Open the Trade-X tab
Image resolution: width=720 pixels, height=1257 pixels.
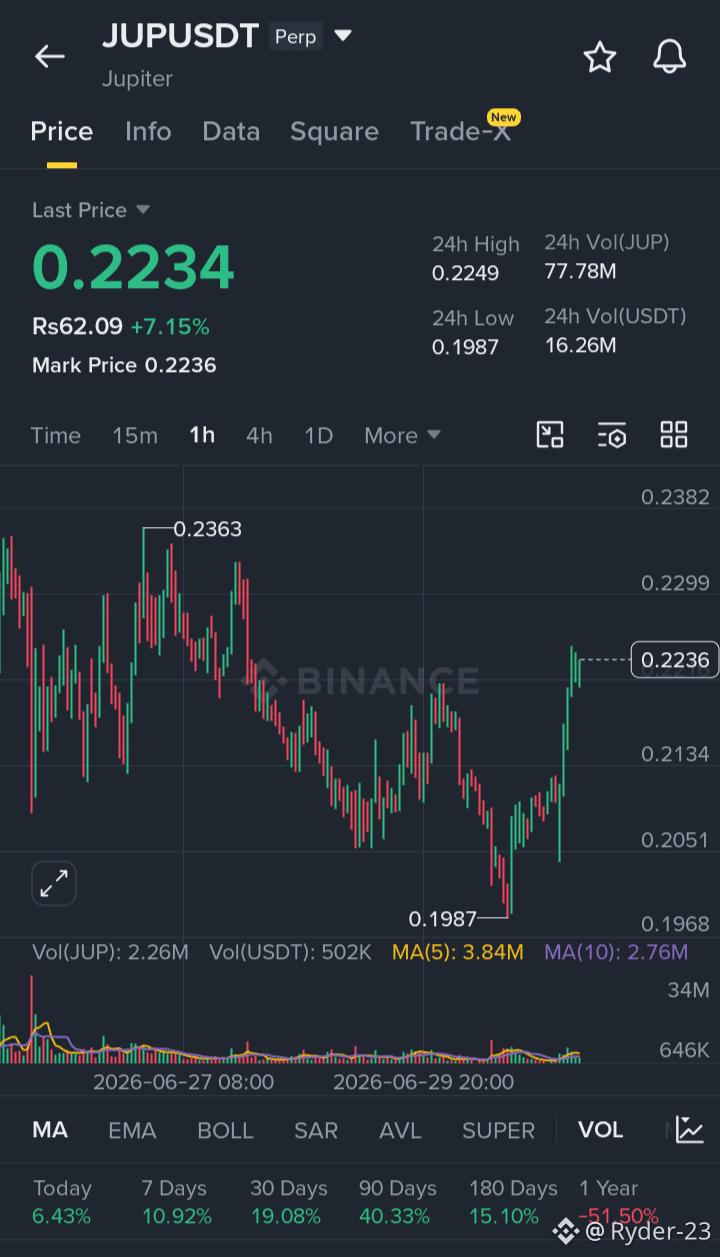[461, 132]
